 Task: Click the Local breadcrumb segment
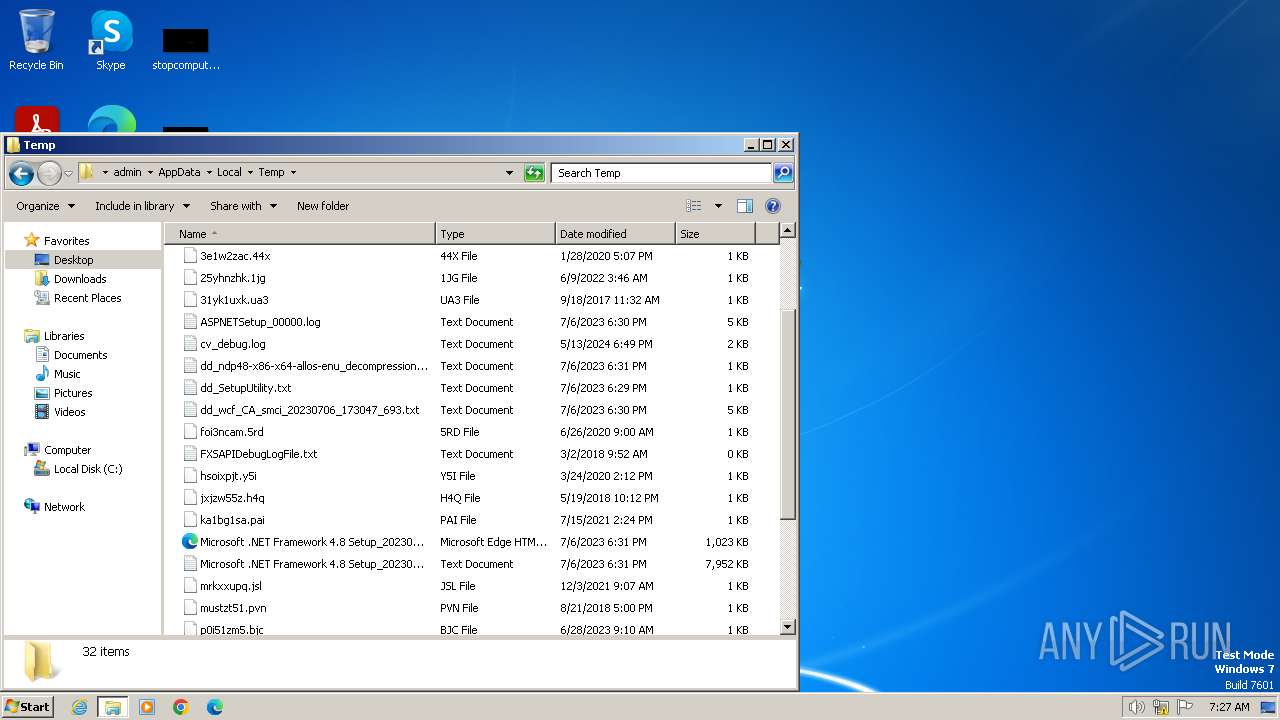[x=229, y=173]
